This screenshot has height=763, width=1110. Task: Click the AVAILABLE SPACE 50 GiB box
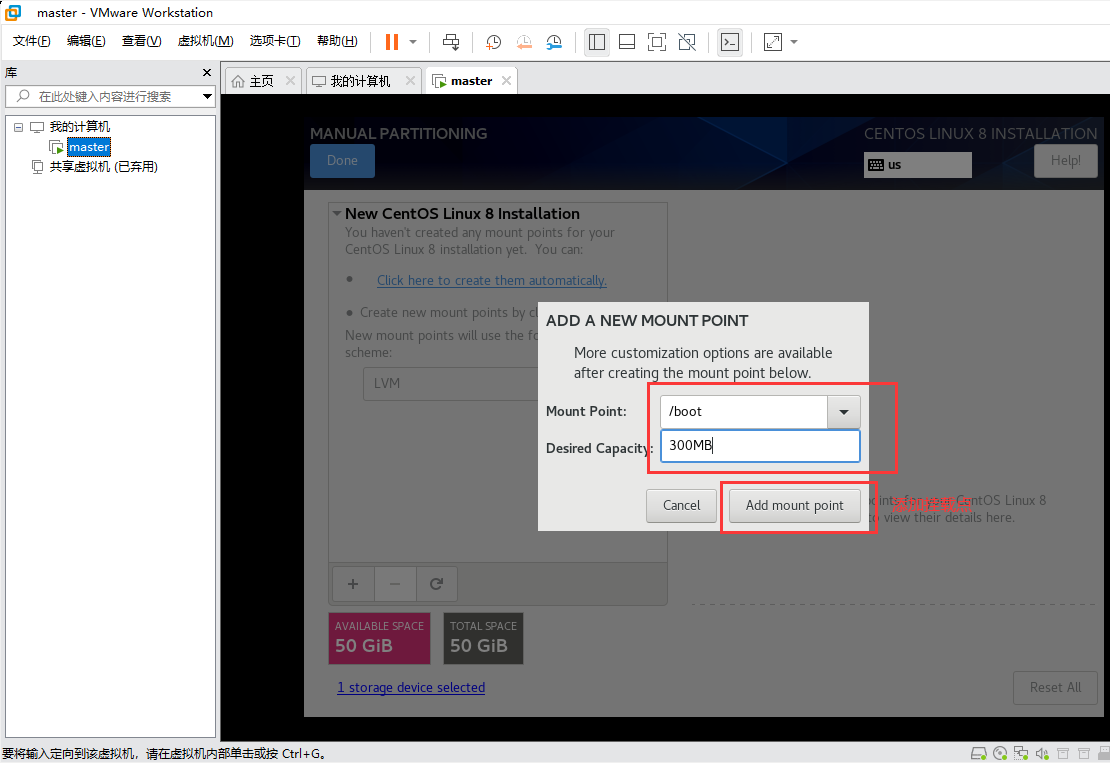click(x=379, y=638)
